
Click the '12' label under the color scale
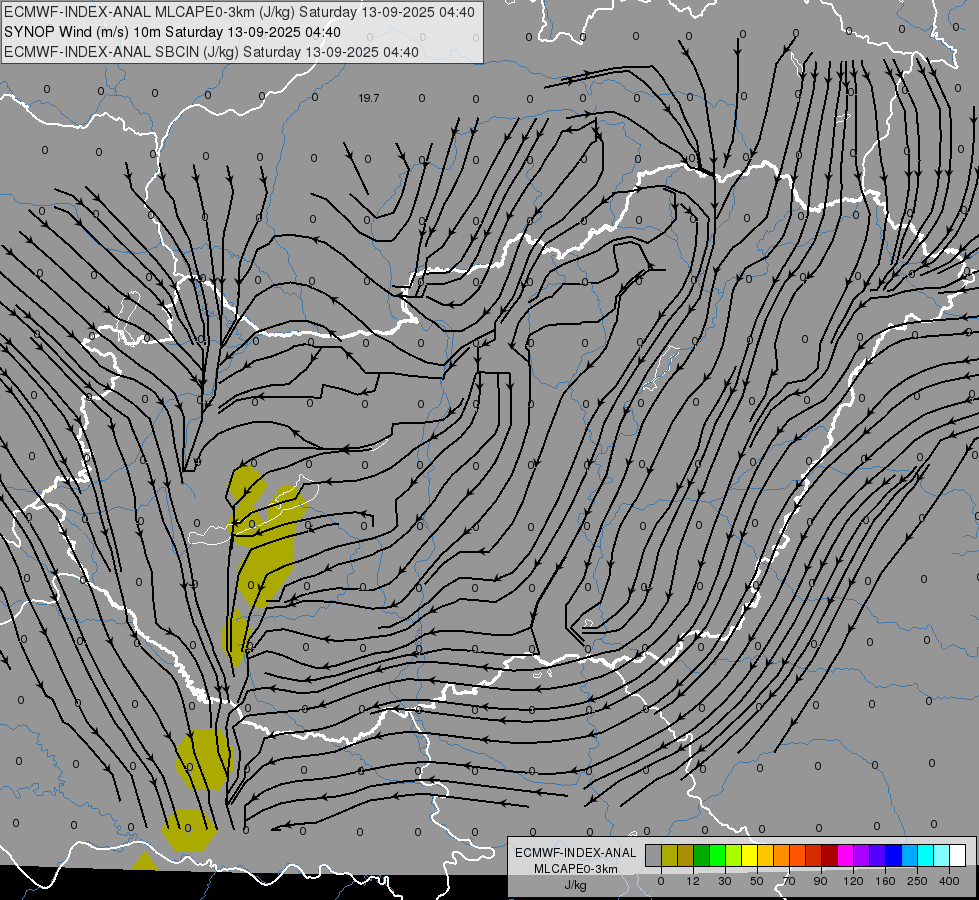[693, 881]
